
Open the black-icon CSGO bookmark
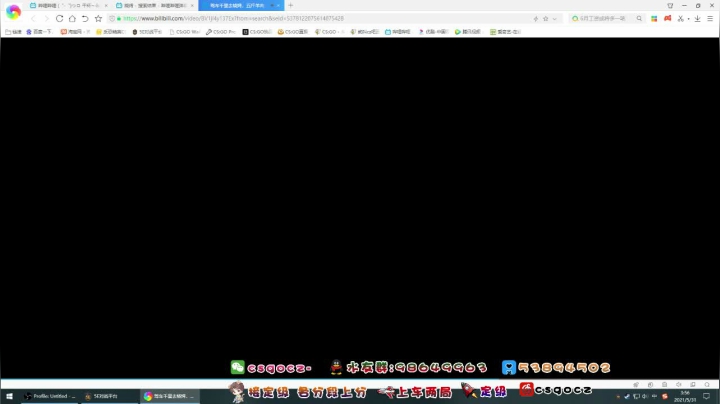pyautogui.click(x=257, y=32)
